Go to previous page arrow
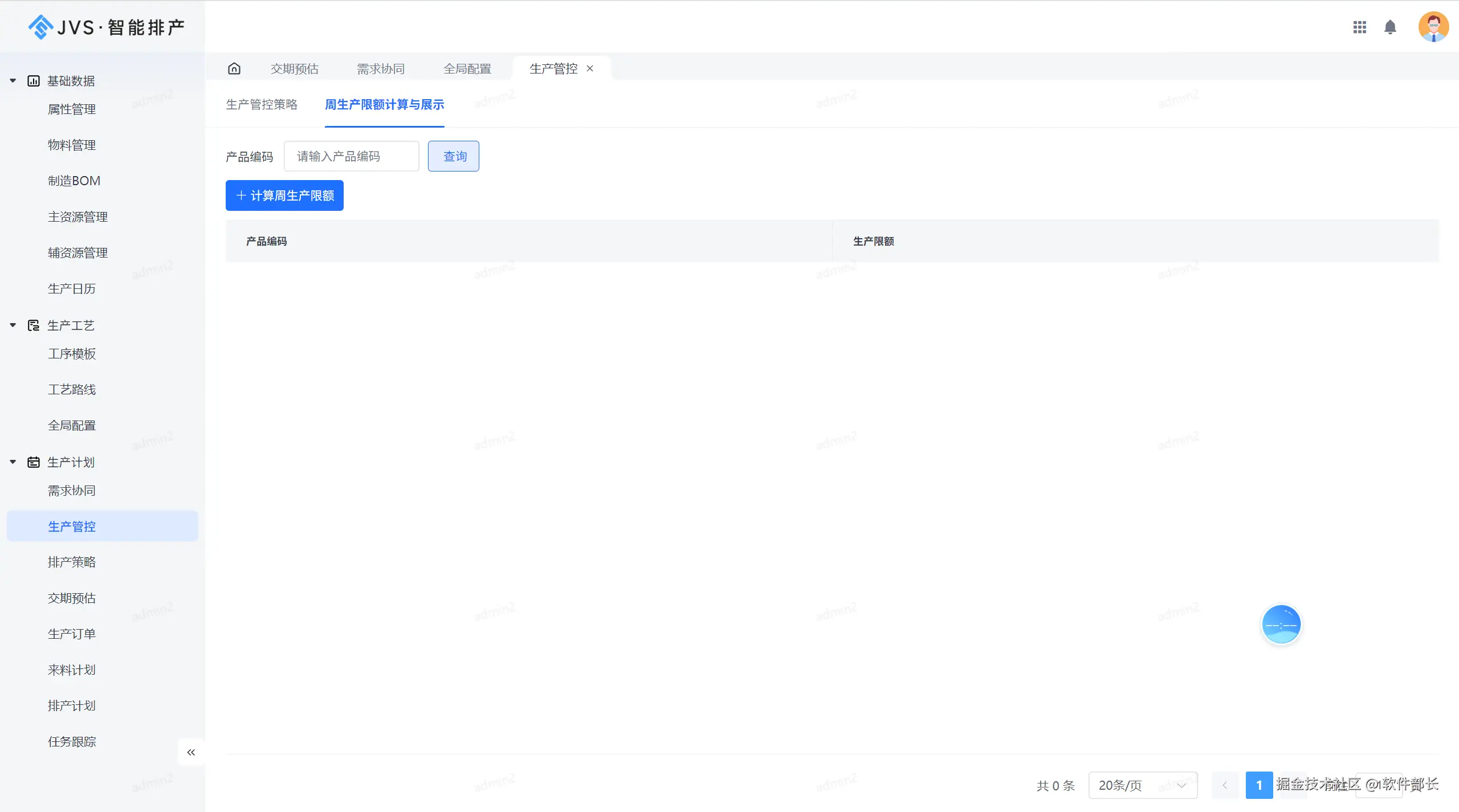This screenshot has height=812, width=1459. click(1224, 785)
